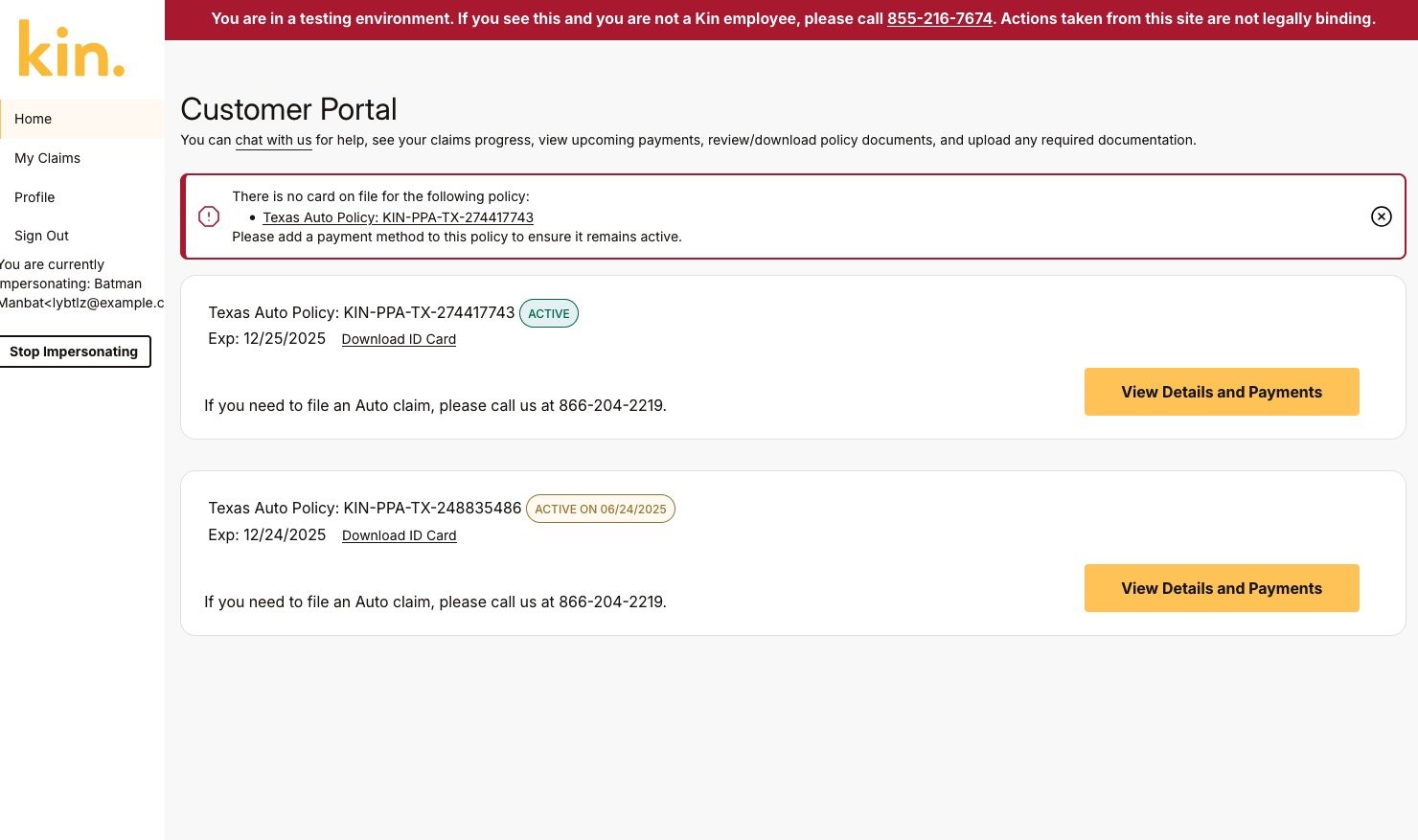The image size is (1418, 840).
Task: Click Stop Impersonating button
Action: tap(74, 352)
